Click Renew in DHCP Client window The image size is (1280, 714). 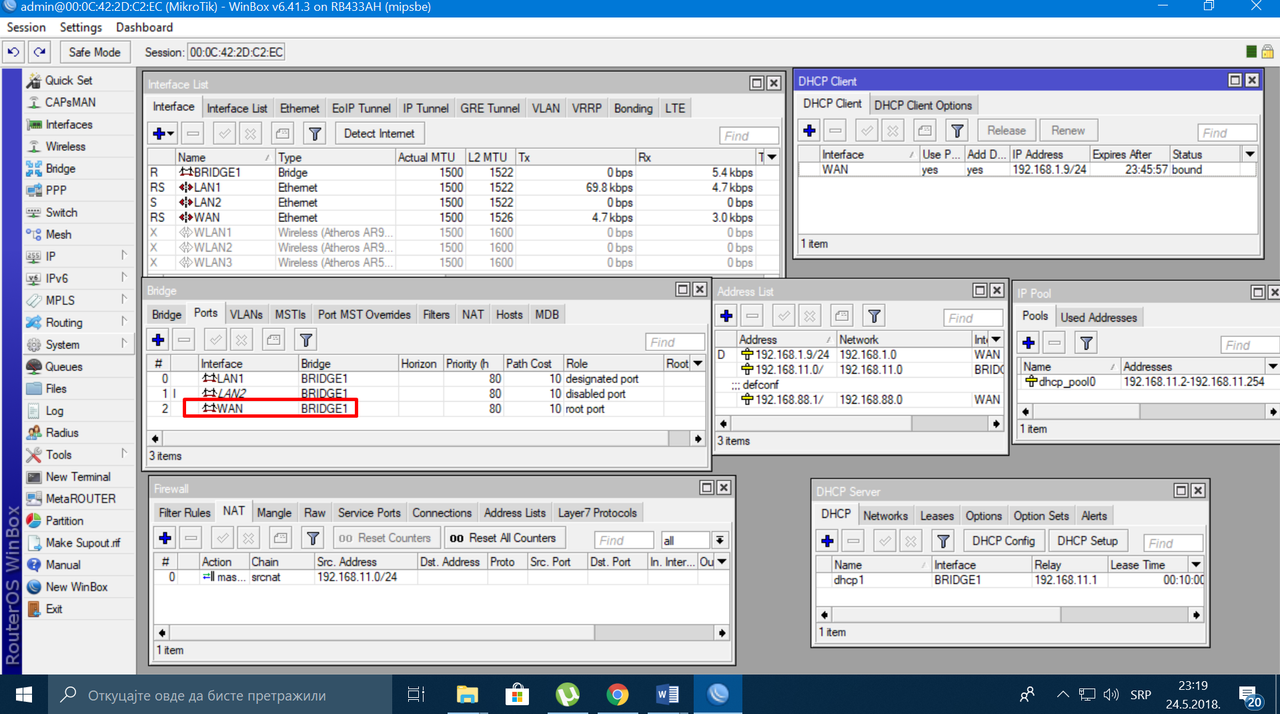point(1068,130)
